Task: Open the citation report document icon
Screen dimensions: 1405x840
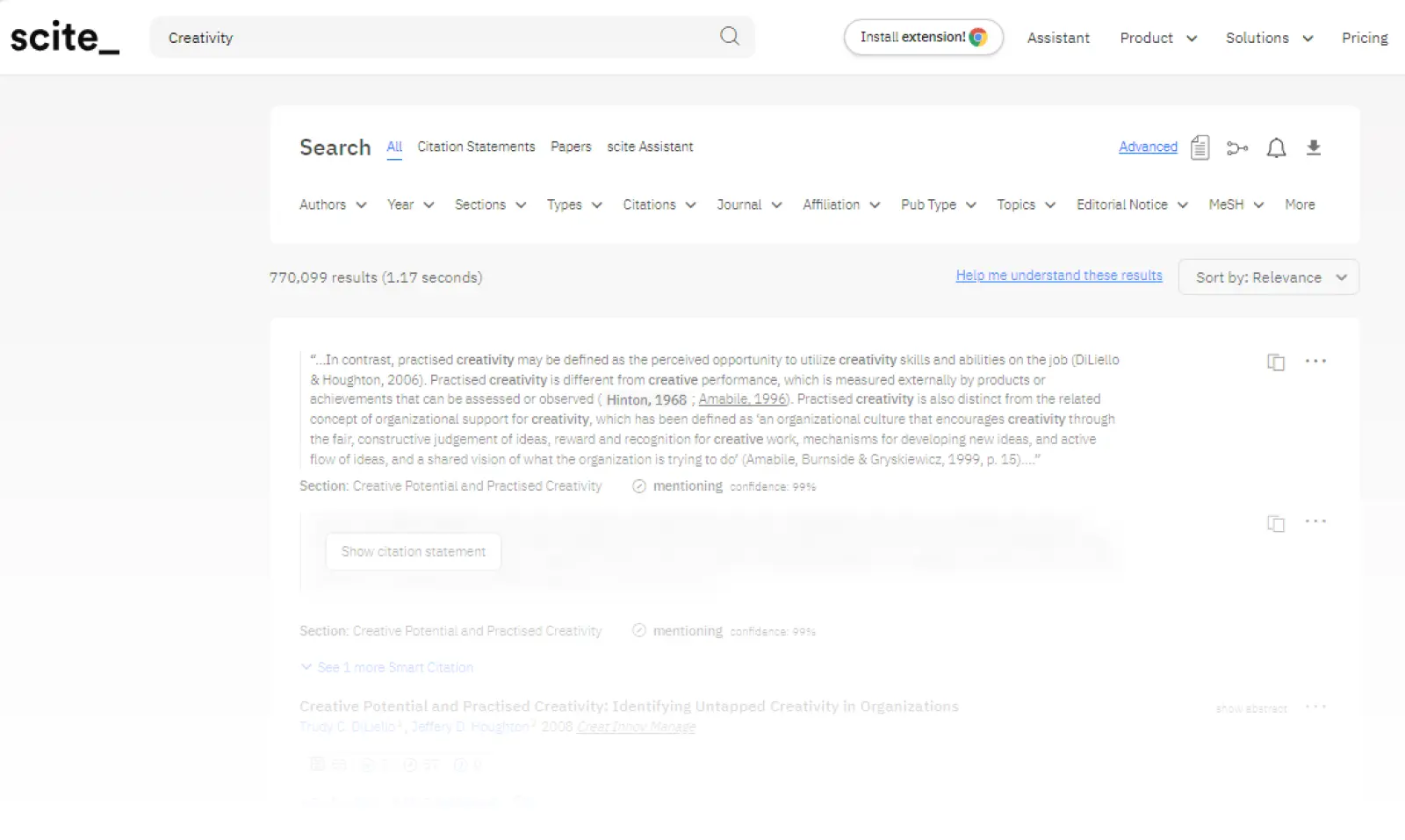Action: tap(1200, 147)
